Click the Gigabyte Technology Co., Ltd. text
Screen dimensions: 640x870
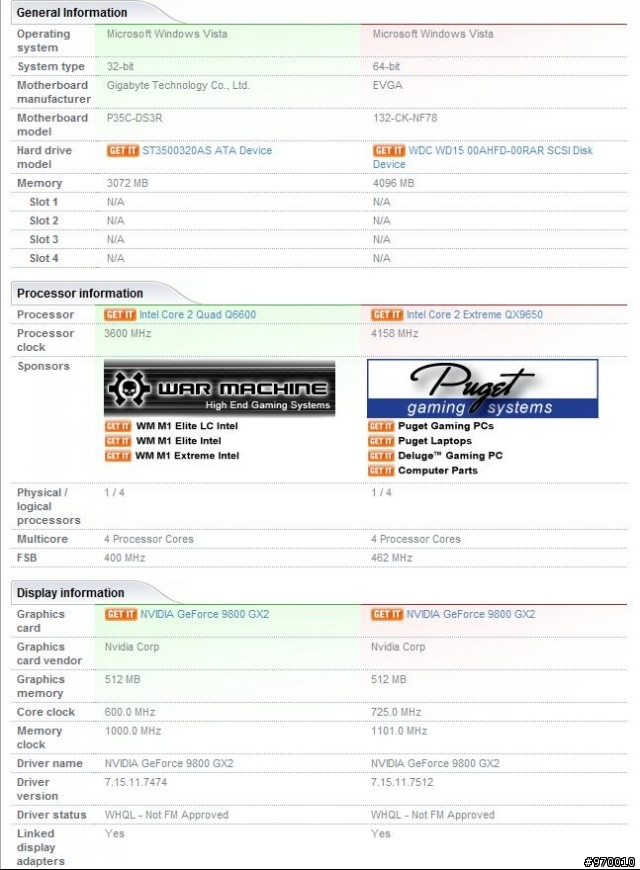click(178, 85)
